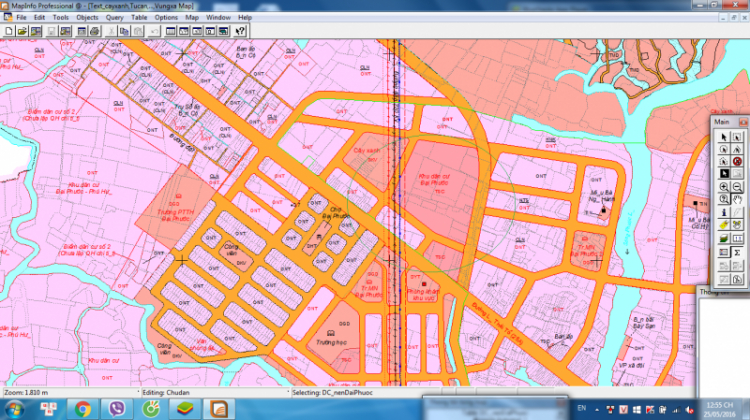Image resolution: width=750 pixels, height=420 pixels.
Task: Click the Print Window printer icon
Action: click(x=95, y=32)
